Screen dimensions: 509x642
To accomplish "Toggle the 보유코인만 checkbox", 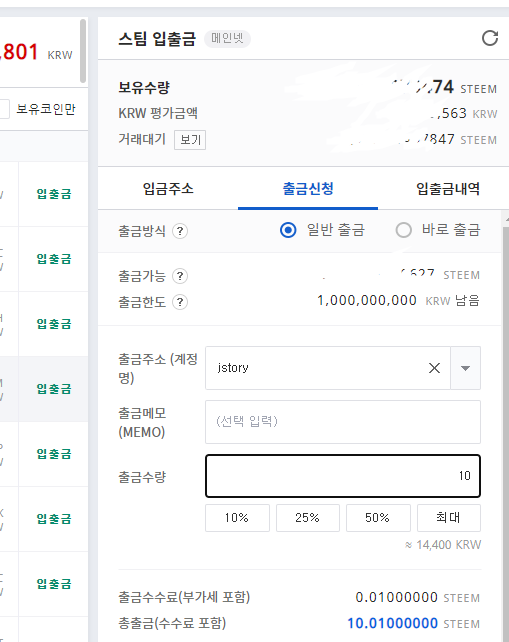I will pos(4,109).
